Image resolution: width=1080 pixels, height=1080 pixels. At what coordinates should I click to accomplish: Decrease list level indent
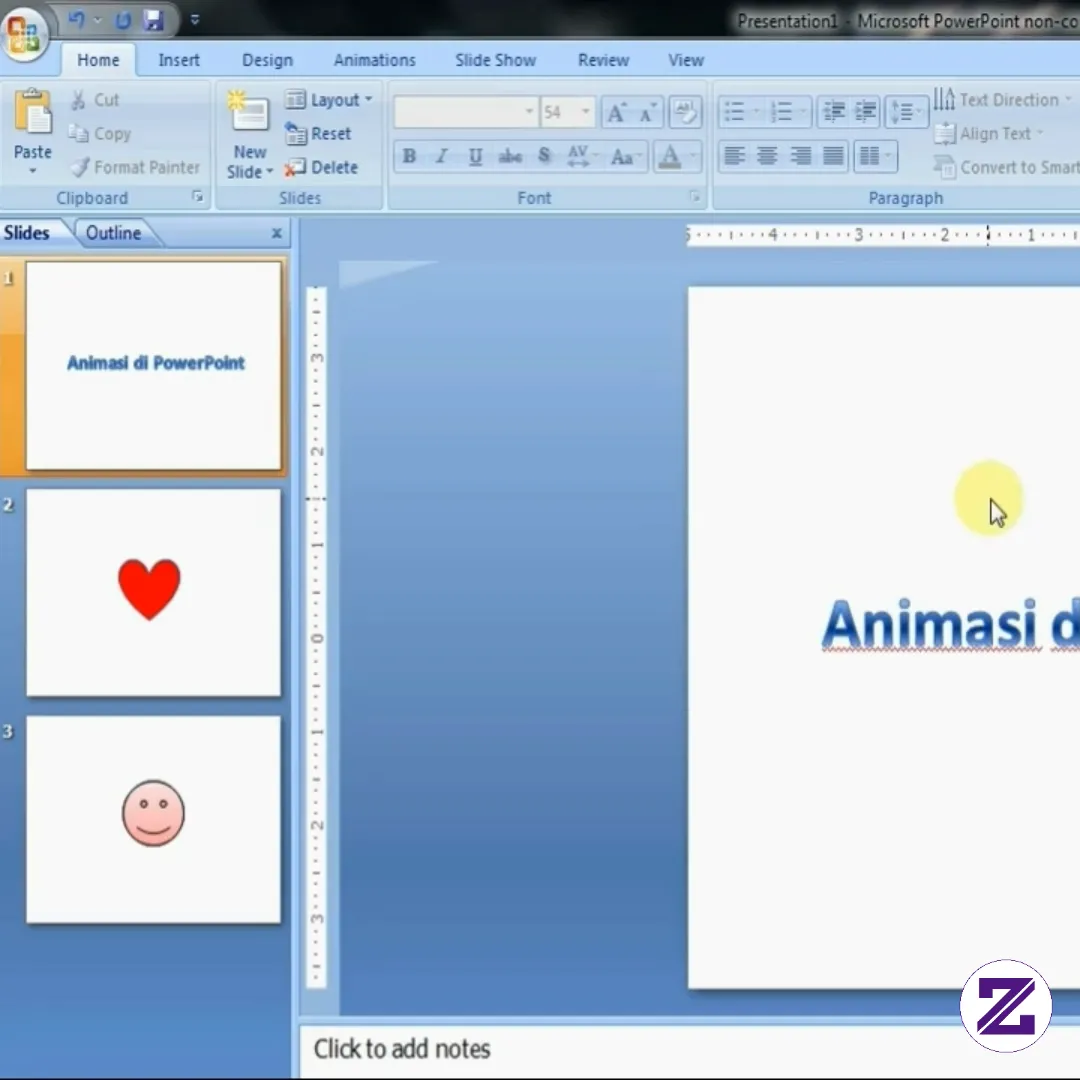click(x=833, y=112)
